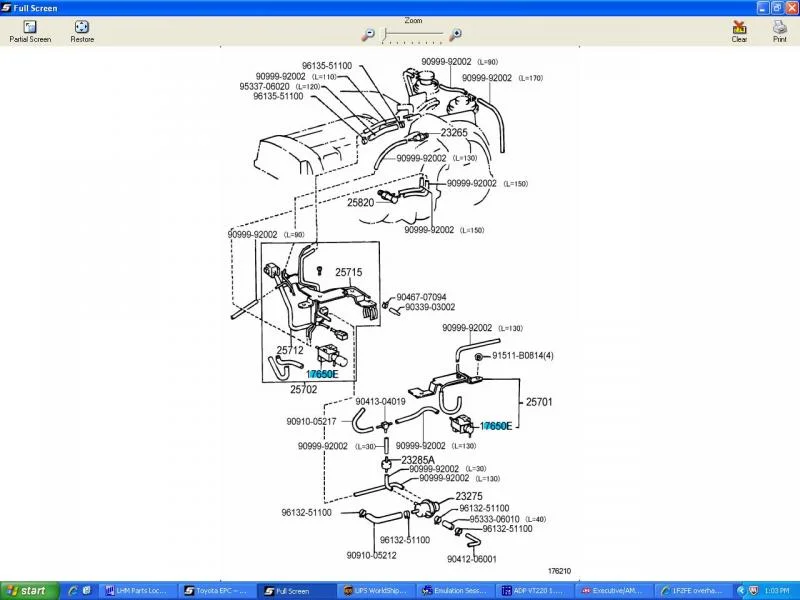Select part number 90467-07094

(421, 297)
